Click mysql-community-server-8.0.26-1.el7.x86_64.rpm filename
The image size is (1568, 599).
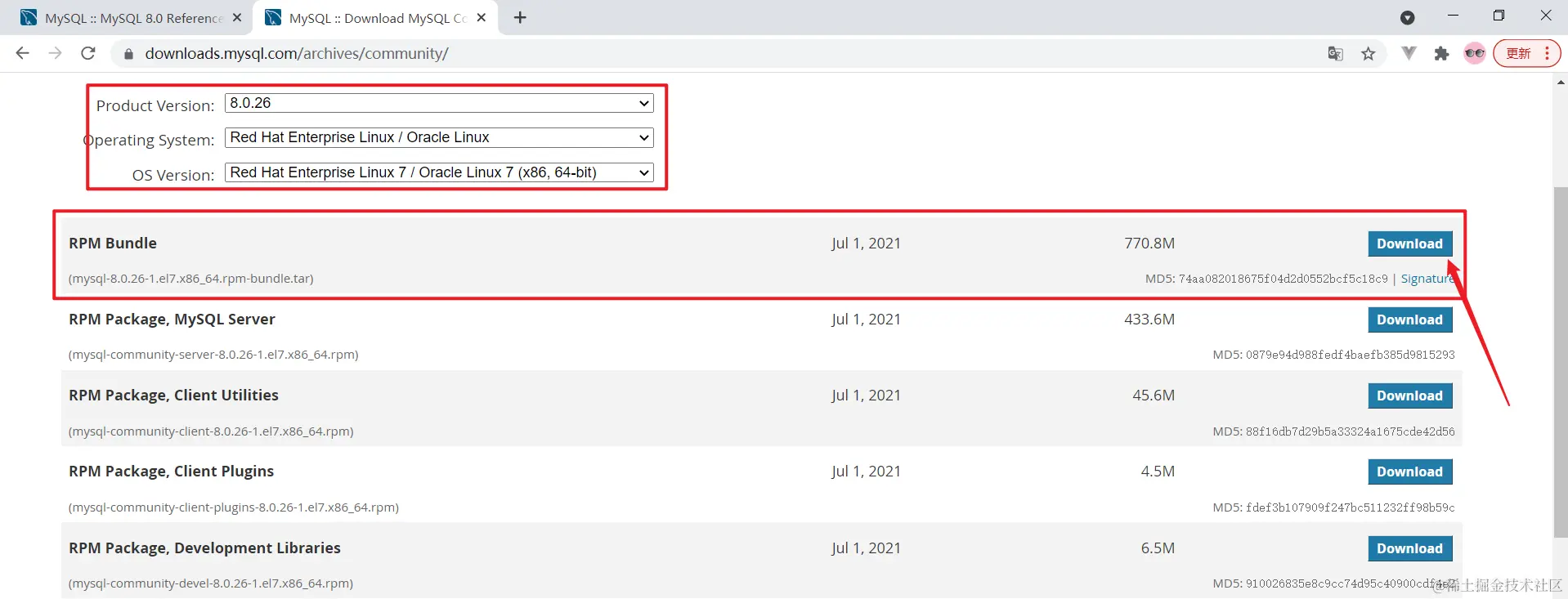tap(213, 355)
